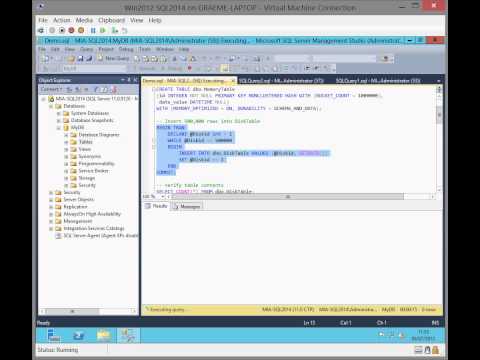Click the Object Explorer Stop icon
The height and width of the screenshot is (360, 480).
click(86, 89)
